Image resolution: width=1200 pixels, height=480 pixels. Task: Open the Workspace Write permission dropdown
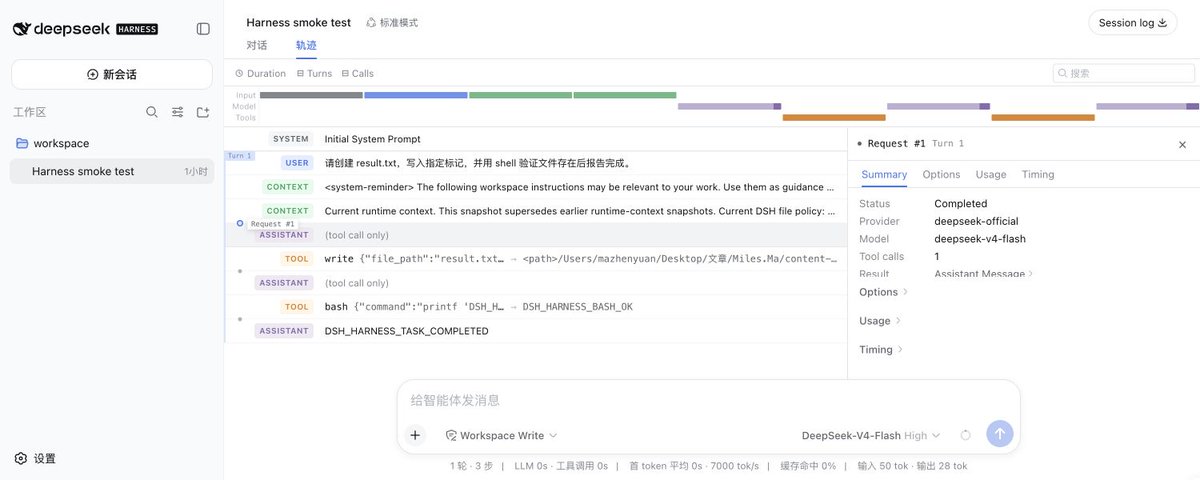501,435
